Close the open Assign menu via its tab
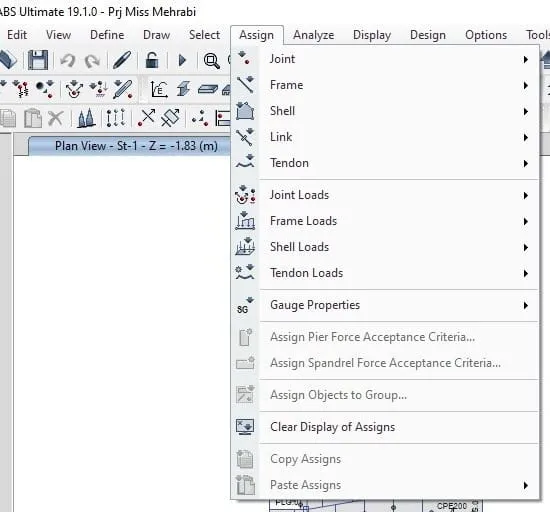Viewport: 550px width, 512px height. tap(257, 35)
